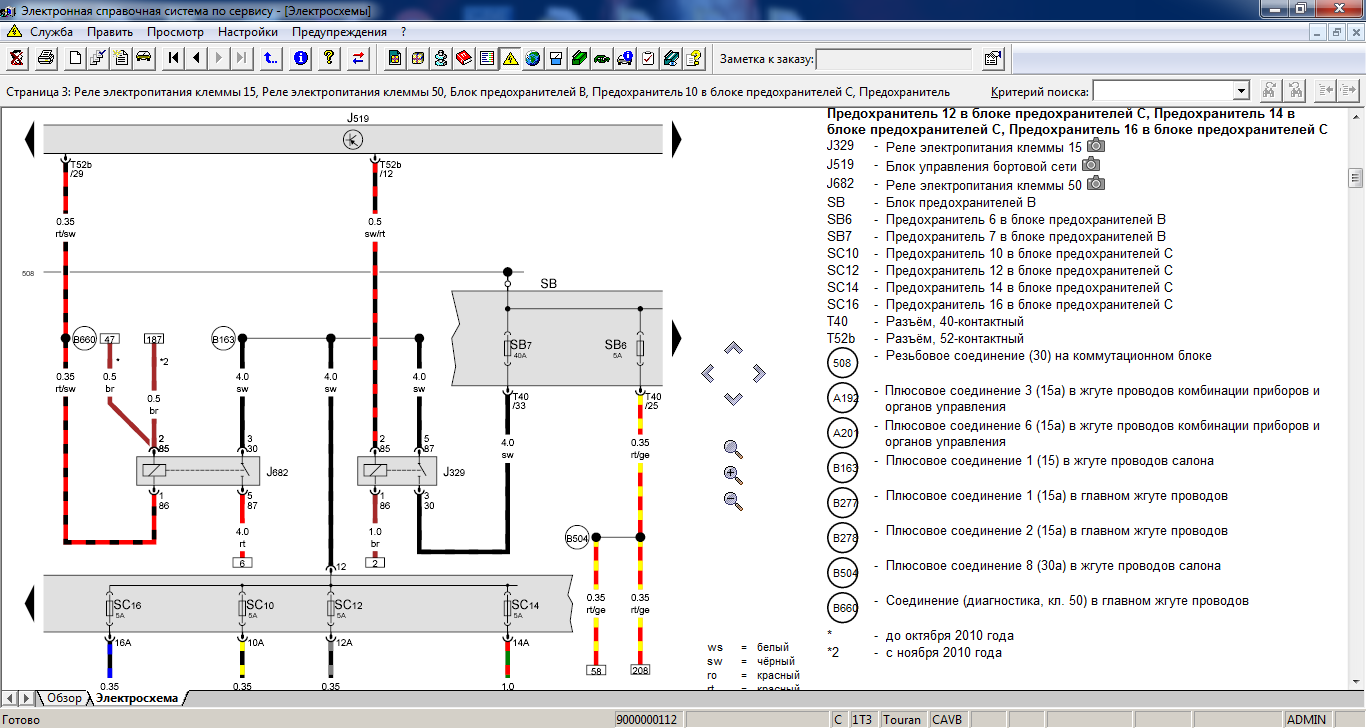Click the blue info circle icon
Image resolution: width=1366 pixels, height=728 pixels.
pyautogui.click(x=300, y=58)
